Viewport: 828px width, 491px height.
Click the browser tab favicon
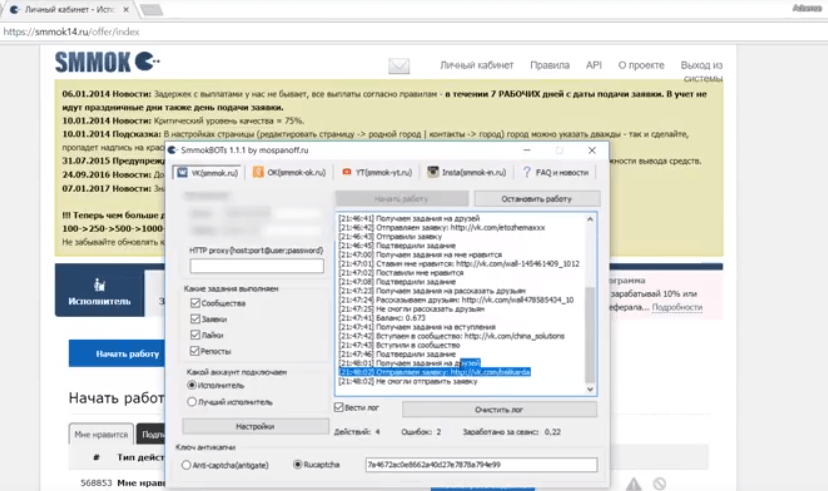coord(15,10)
